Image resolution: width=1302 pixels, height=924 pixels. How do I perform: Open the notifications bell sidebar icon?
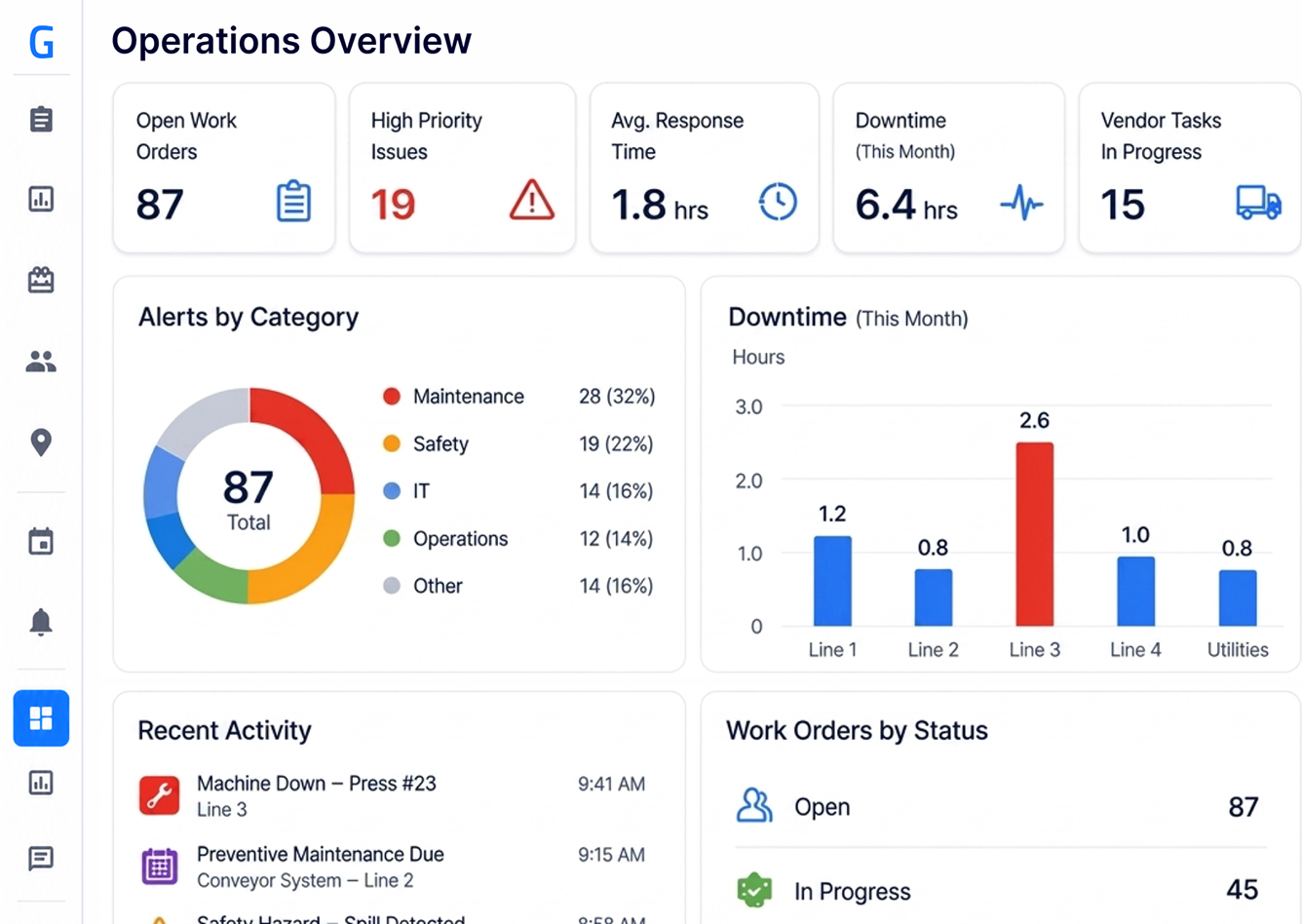click(x=41, y=622)
